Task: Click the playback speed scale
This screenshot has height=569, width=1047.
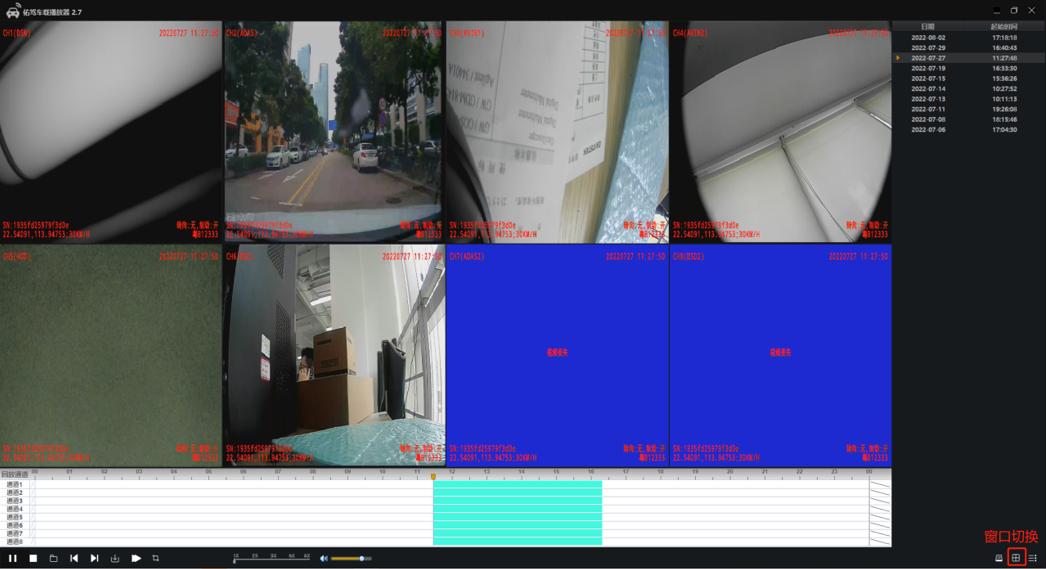Action: 272,558
